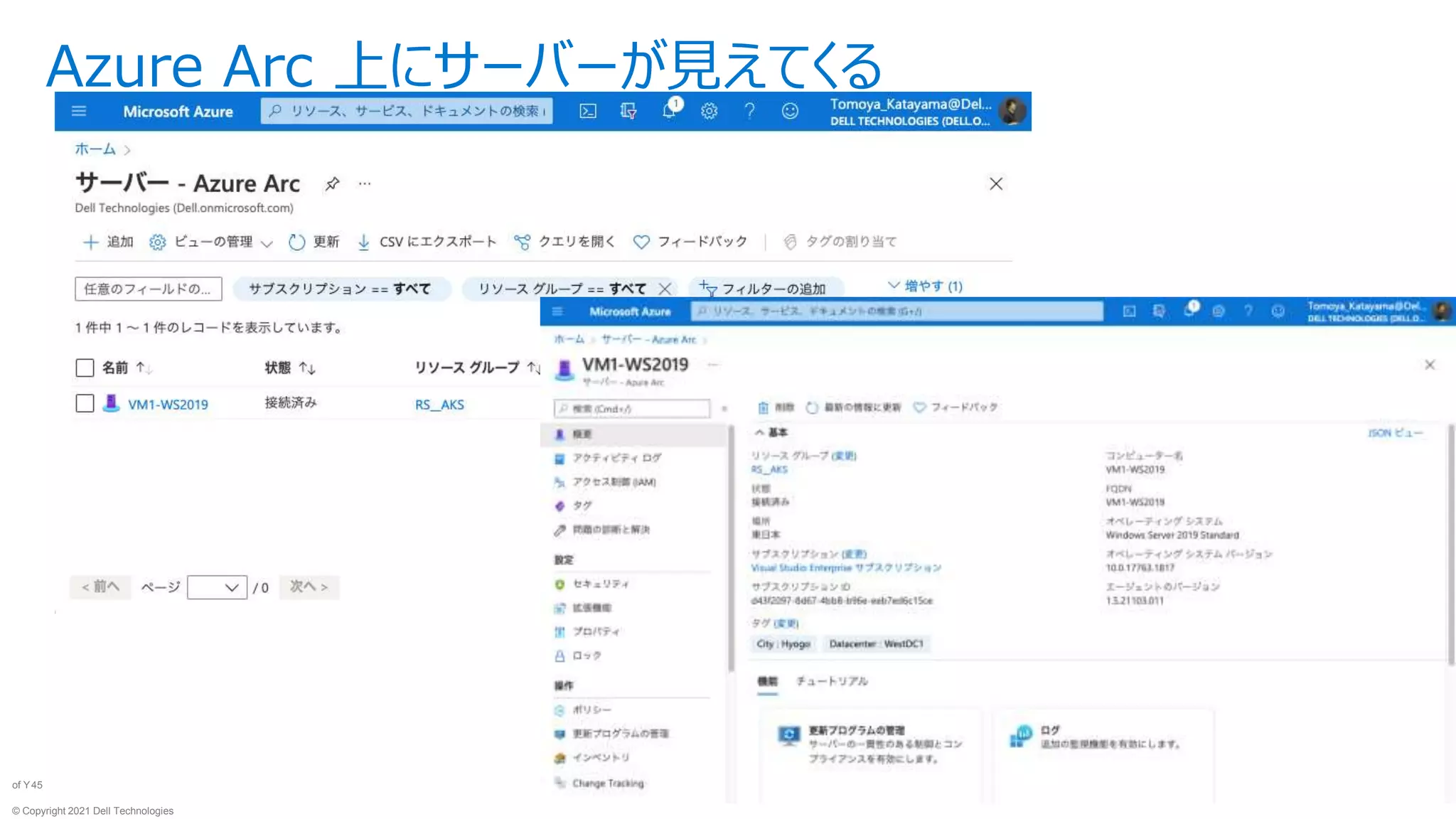Click 更新 to refresh the list
The width and height of the screenshot is (1456, 819).
point(314,242)
